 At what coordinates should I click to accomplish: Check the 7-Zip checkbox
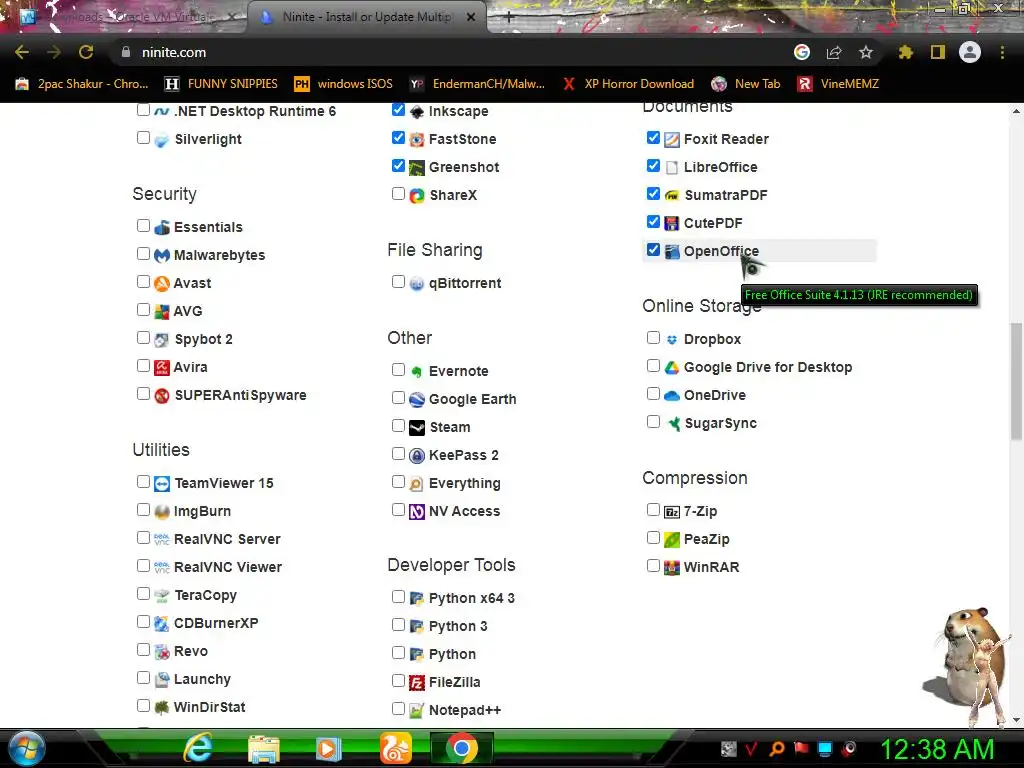tap(653, 509)
